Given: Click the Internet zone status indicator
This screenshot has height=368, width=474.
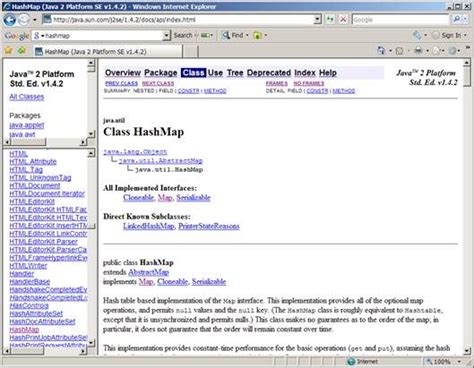Looking at the screenshot, I should [x=363, y=361].
